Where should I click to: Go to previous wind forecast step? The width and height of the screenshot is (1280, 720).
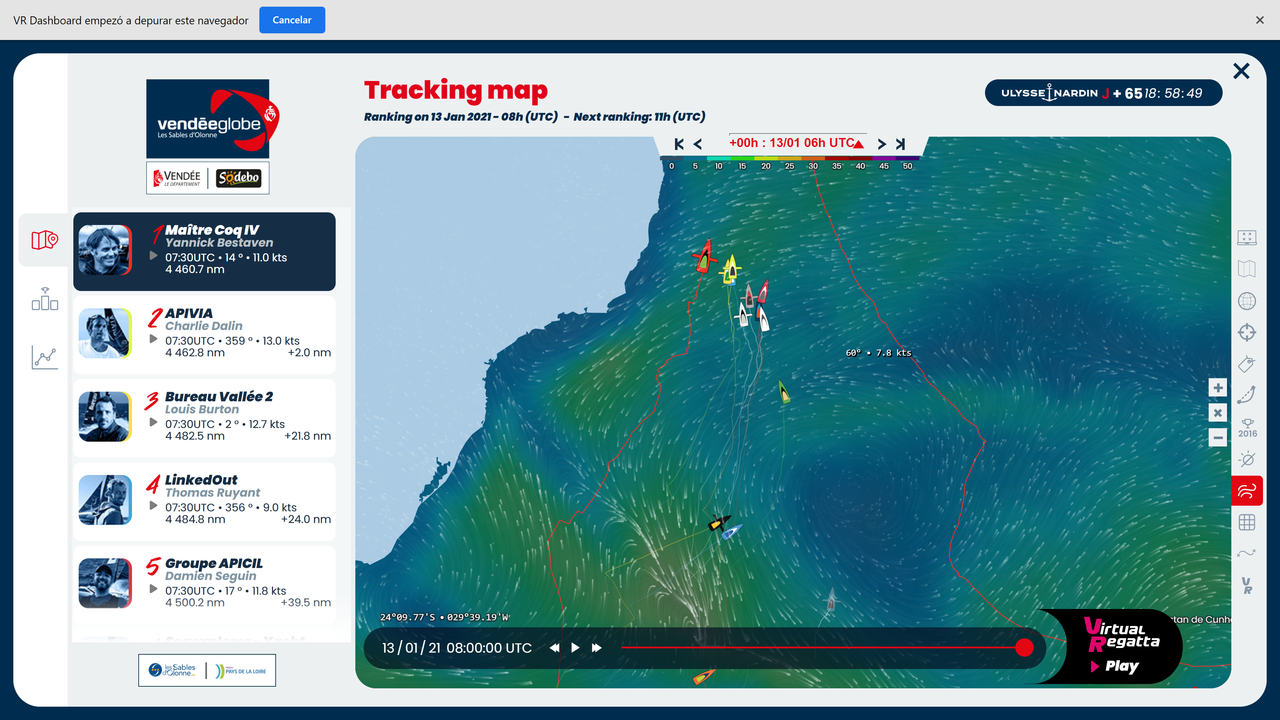(698, 144)
